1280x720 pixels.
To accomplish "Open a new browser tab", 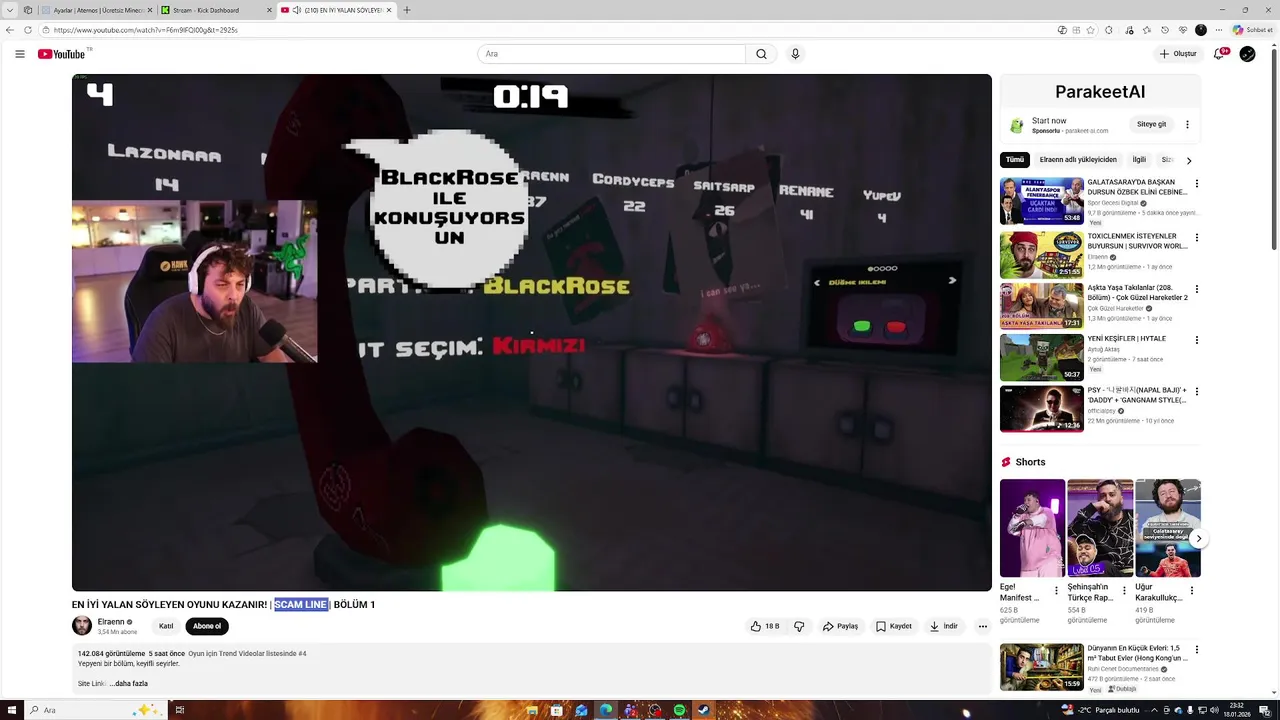I will (406, 10).
